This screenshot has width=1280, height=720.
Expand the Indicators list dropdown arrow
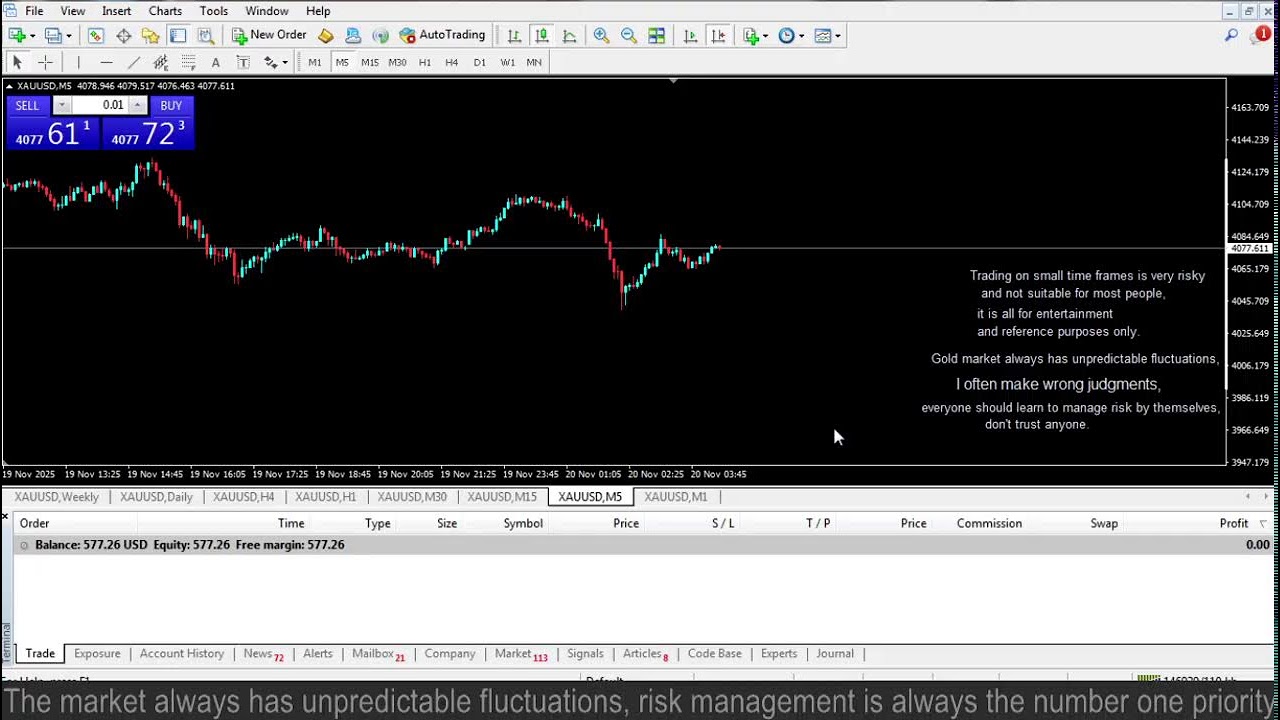[x=765, y=36]
